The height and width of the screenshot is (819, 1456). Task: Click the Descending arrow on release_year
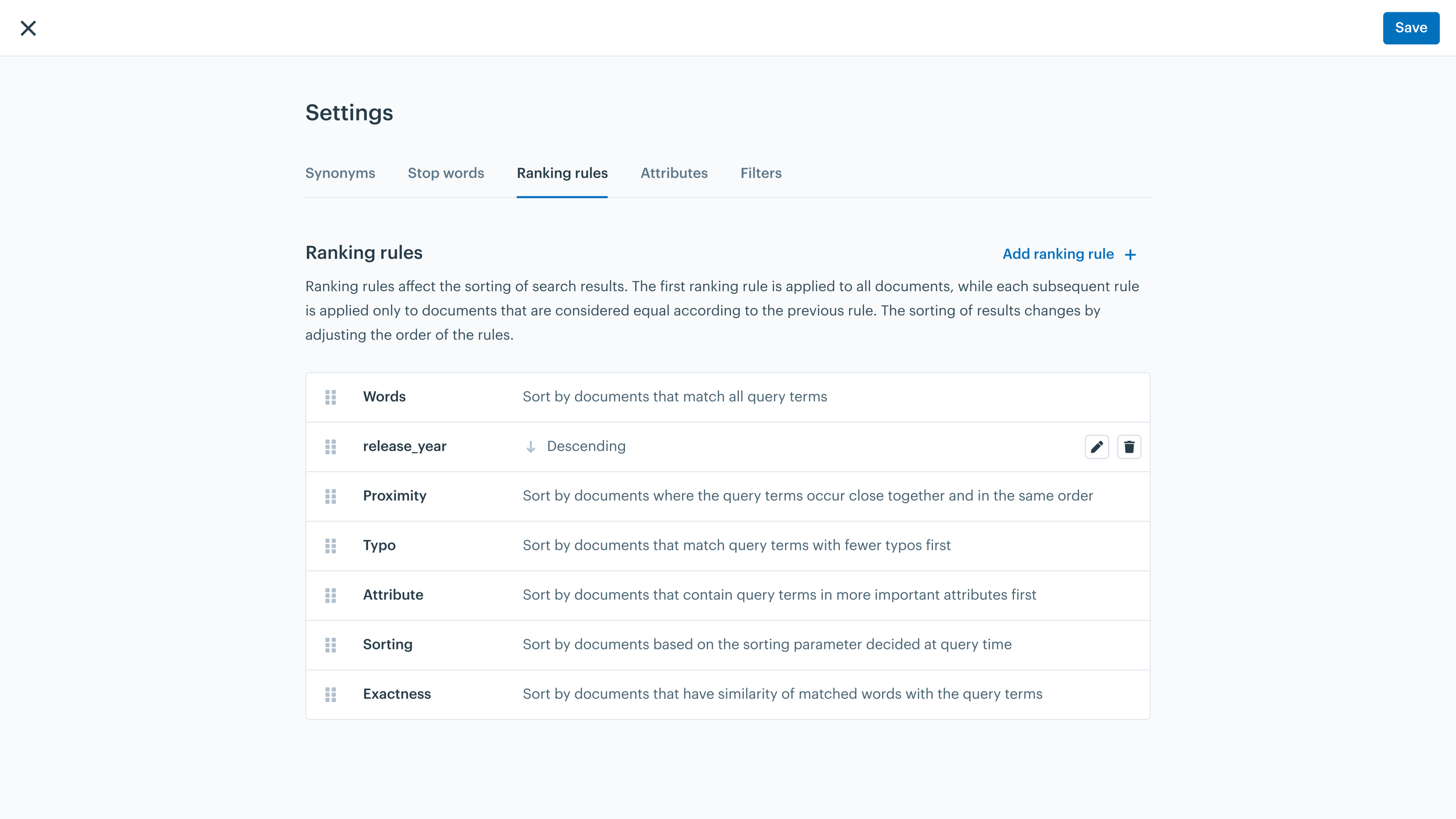[x=530, y=447]
